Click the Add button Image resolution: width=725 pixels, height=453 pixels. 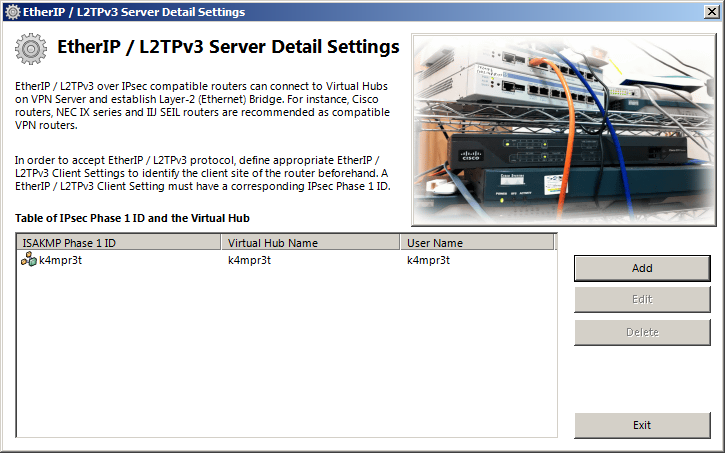[x=642, y=268]
